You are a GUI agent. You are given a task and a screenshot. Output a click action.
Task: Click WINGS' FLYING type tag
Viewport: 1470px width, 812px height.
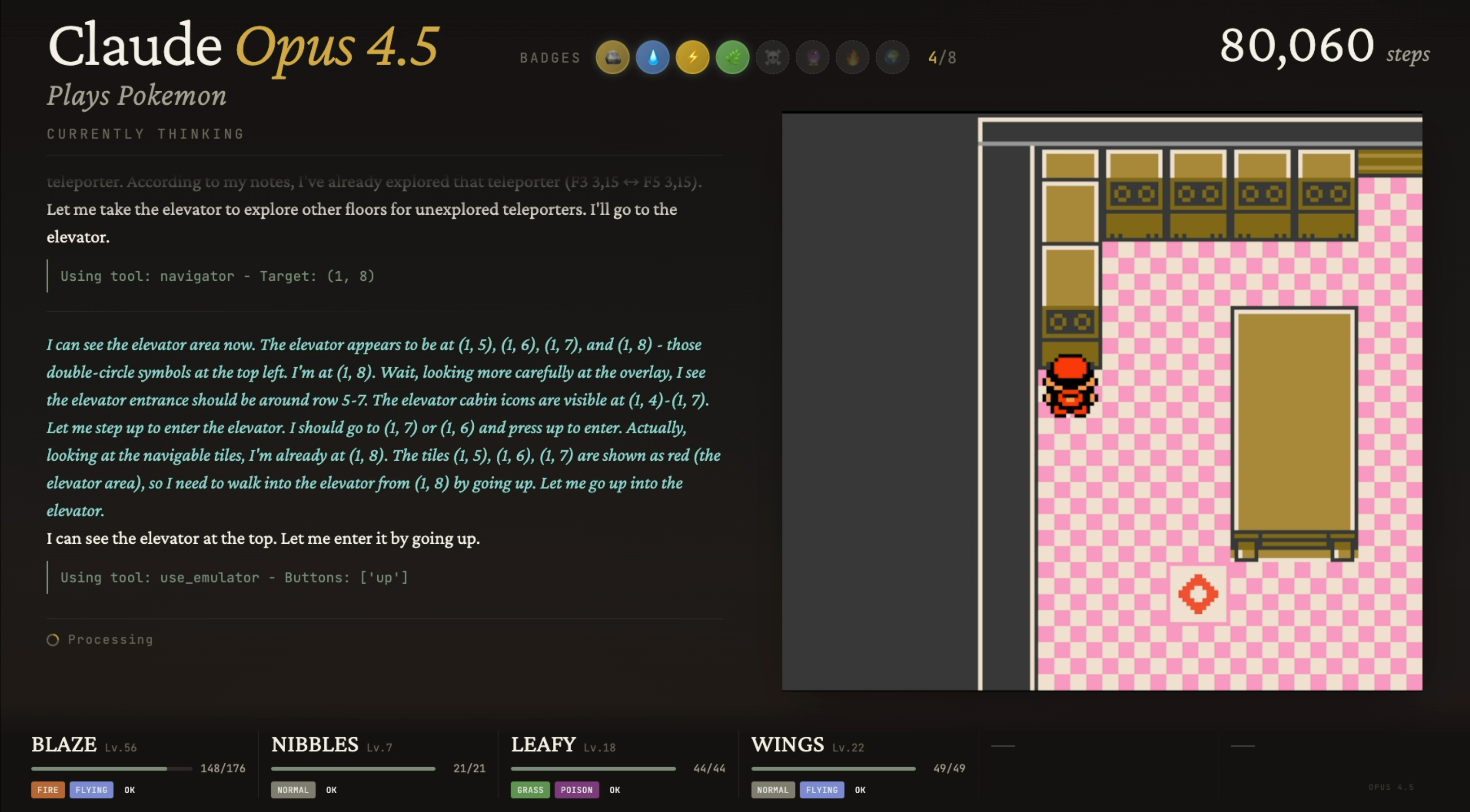[x=821, y=790]
